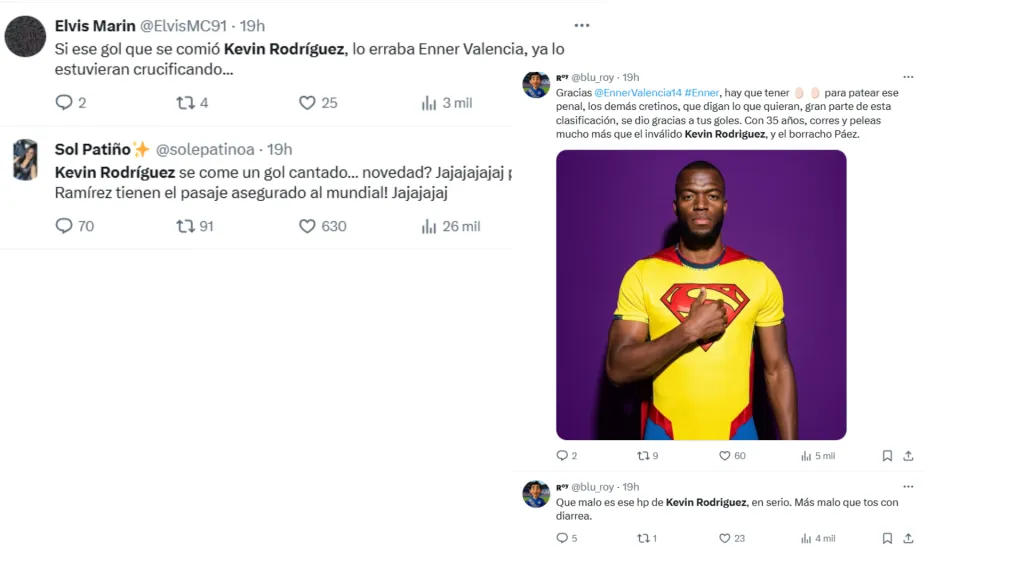Image resolution: width=1024 pixels, height=576 pixels.
Task: Reply to Elvis Marin's tweet
Action: [64, 102]
